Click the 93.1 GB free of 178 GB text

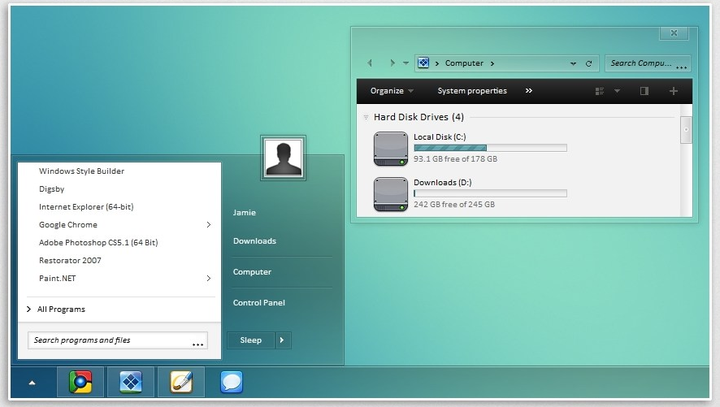[455, 159]
